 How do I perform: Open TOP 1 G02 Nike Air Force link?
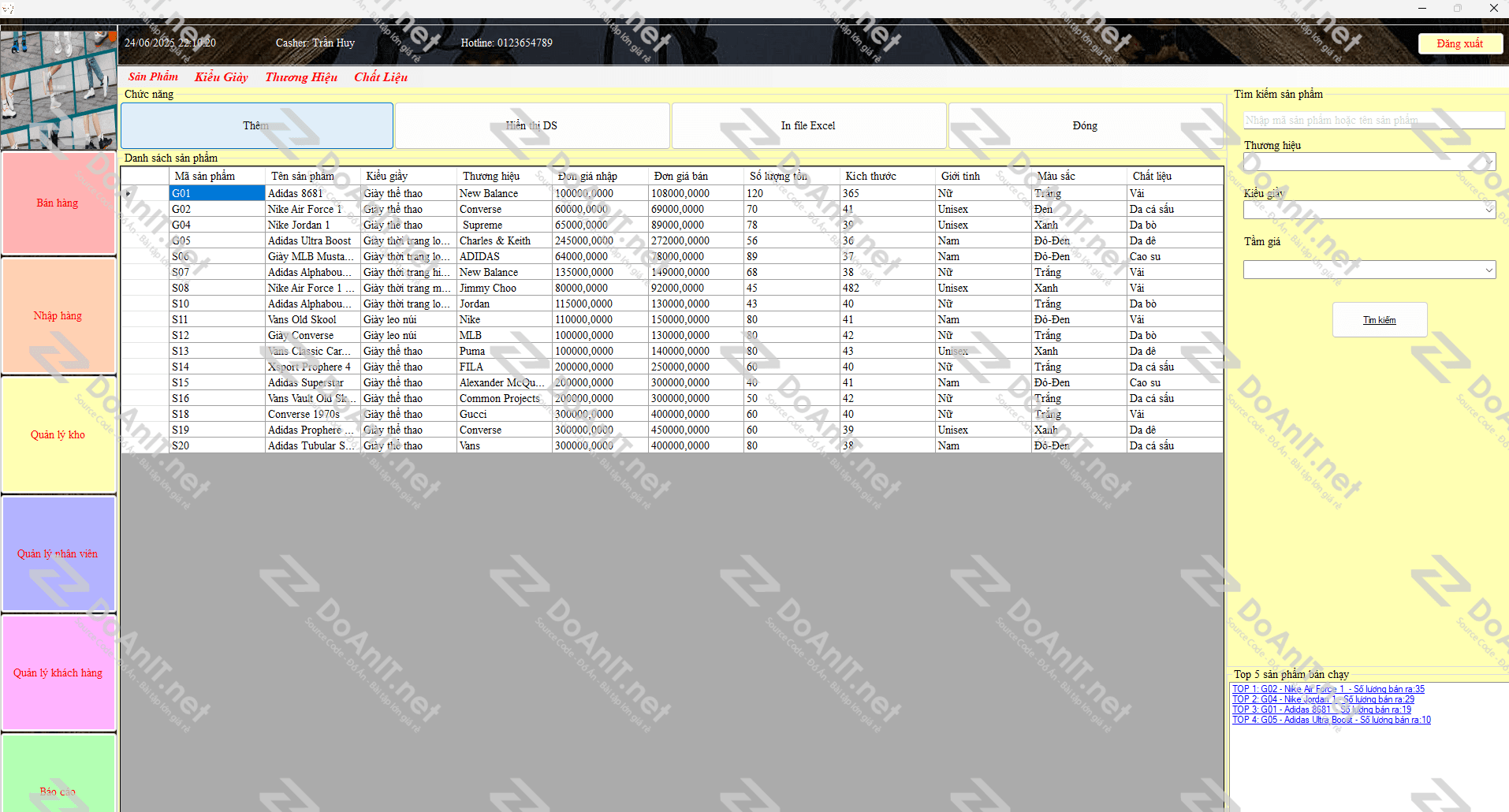(1328, 689)
